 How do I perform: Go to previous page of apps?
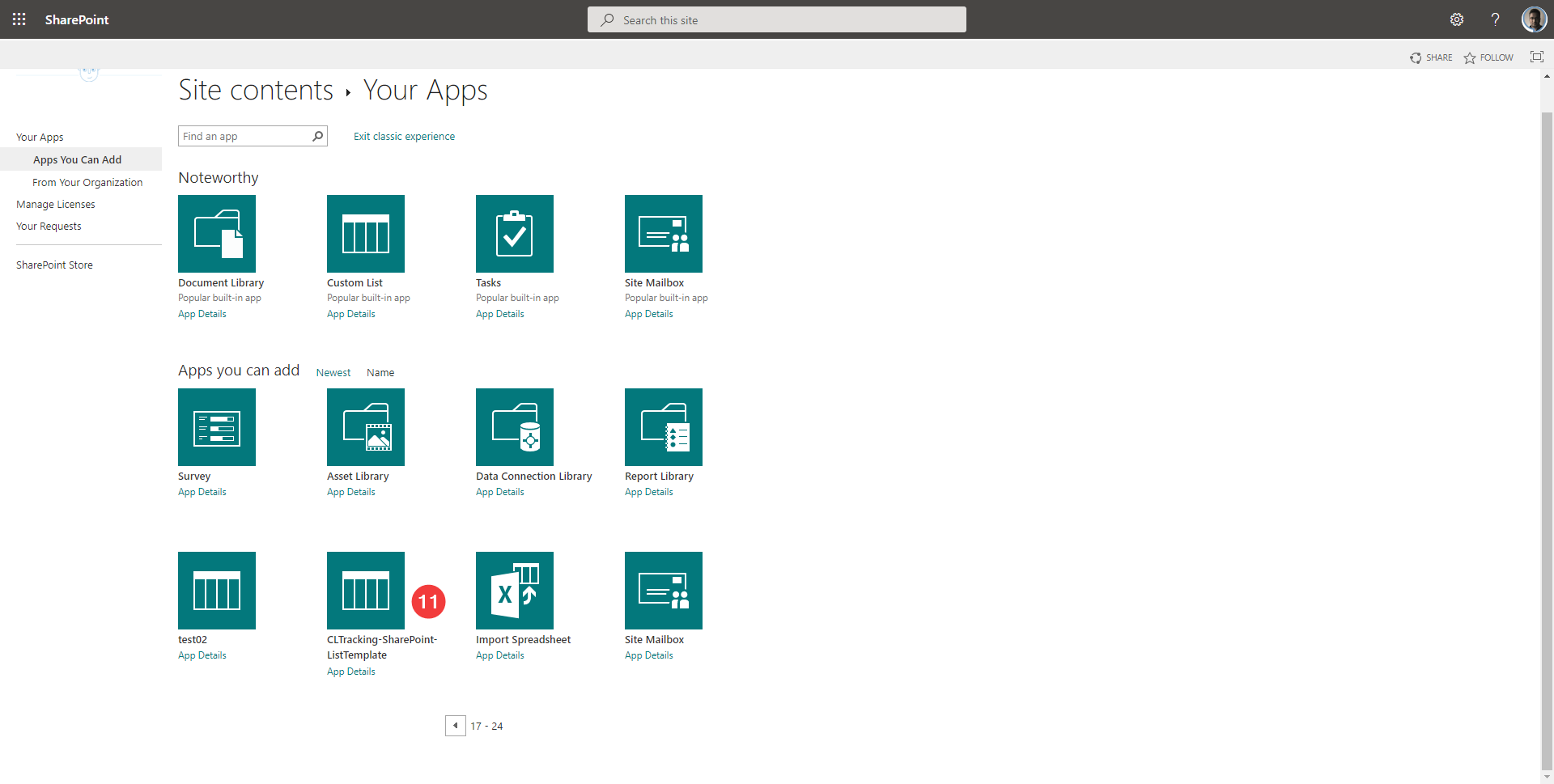[456, 726]
